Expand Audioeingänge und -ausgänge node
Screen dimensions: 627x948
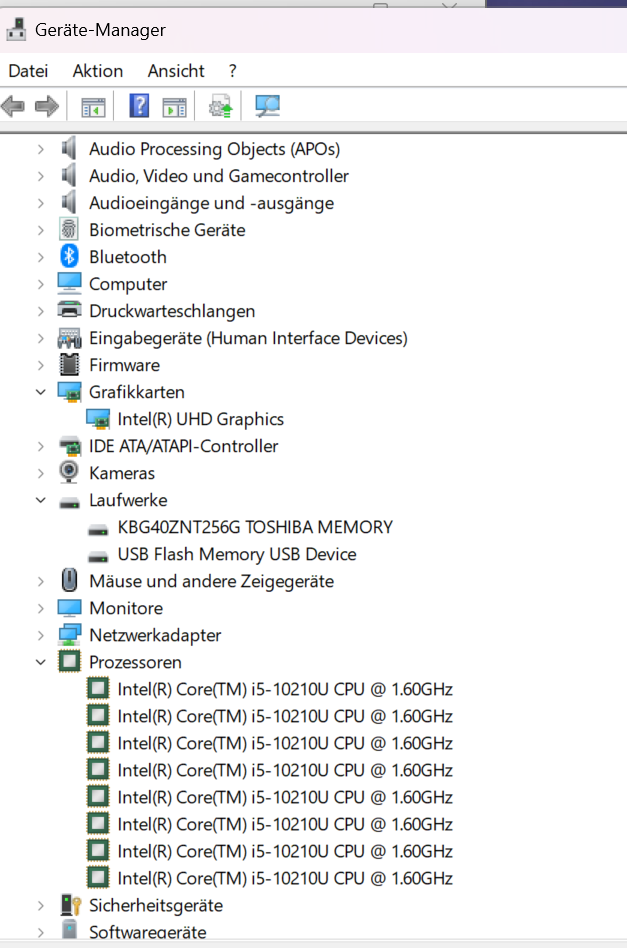tap(41, 203)
